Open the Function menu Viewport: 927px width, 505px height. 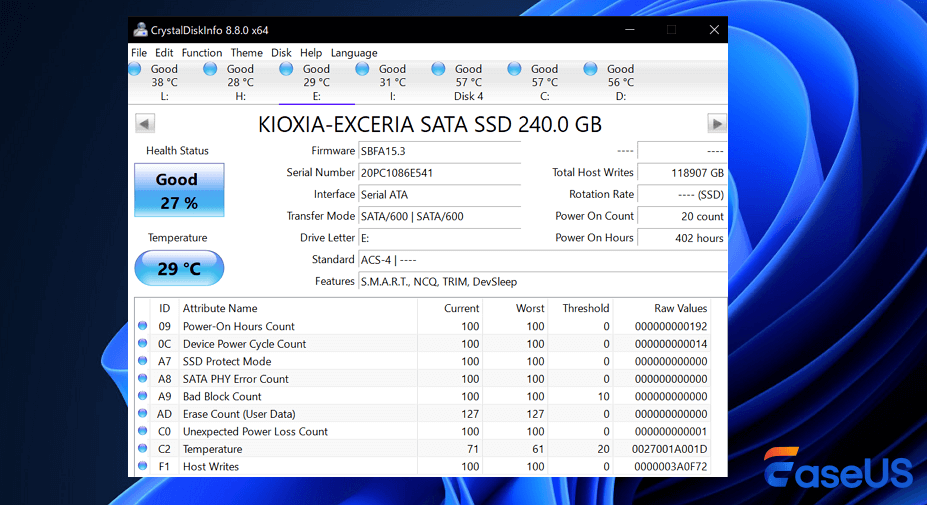(202, 53)
